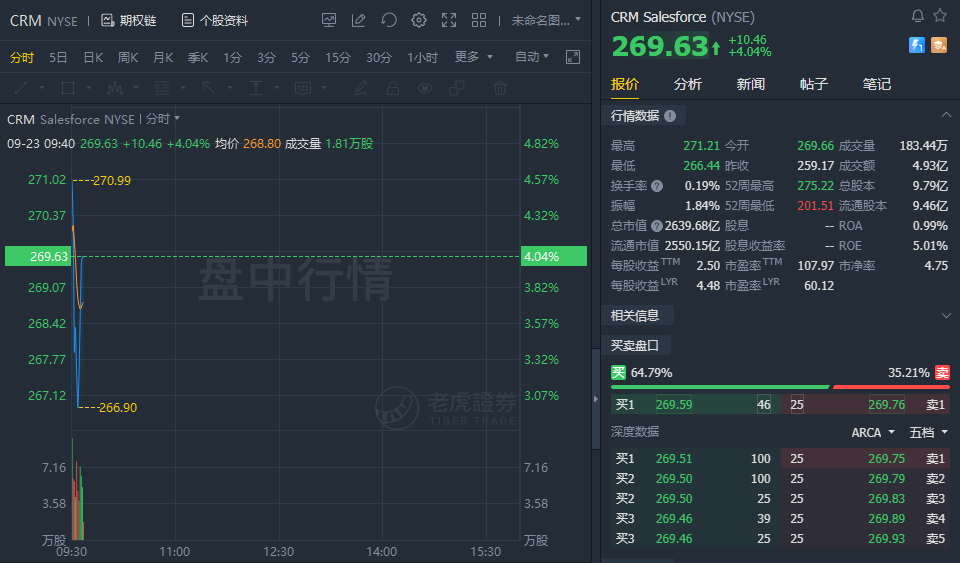Click the panel collapse arrow on divider

click(596, 399)
